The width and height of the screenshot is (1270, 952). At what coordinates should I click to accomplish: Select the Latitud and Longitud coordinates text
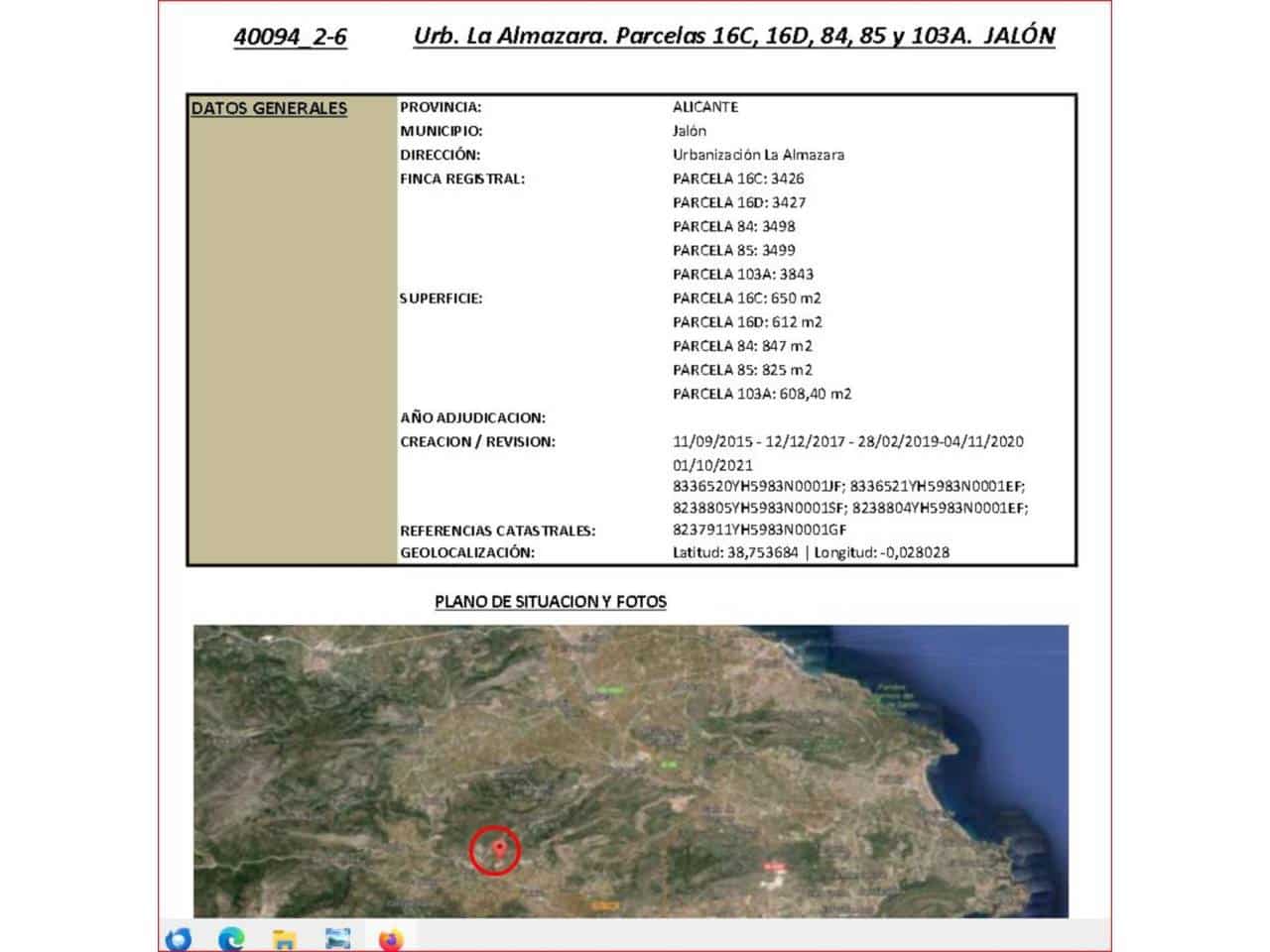[x=809, y=554]
